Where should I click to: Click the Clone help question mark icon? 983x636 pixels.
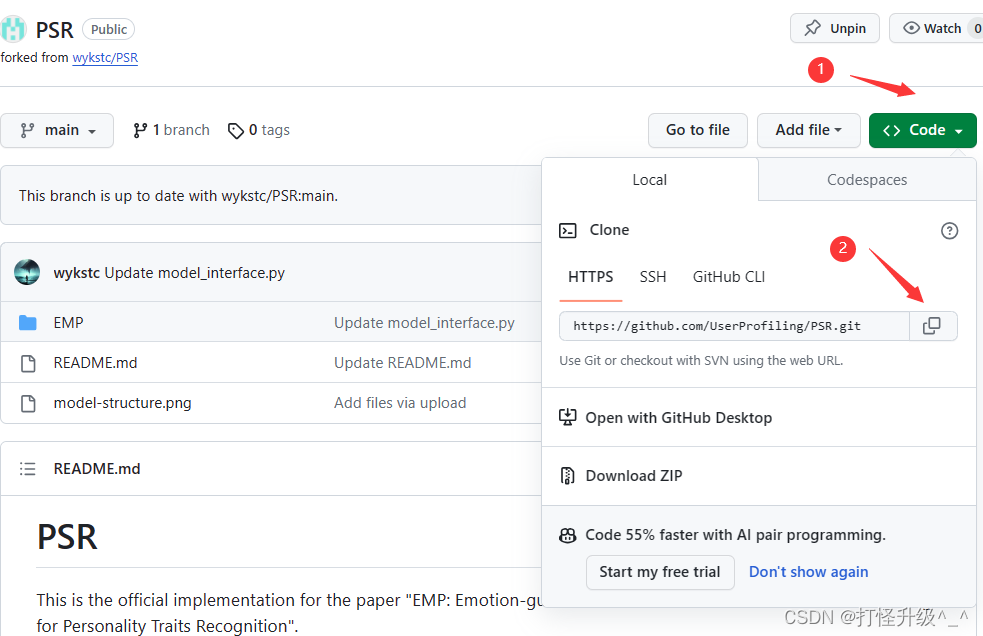click(x=949, y=231)
